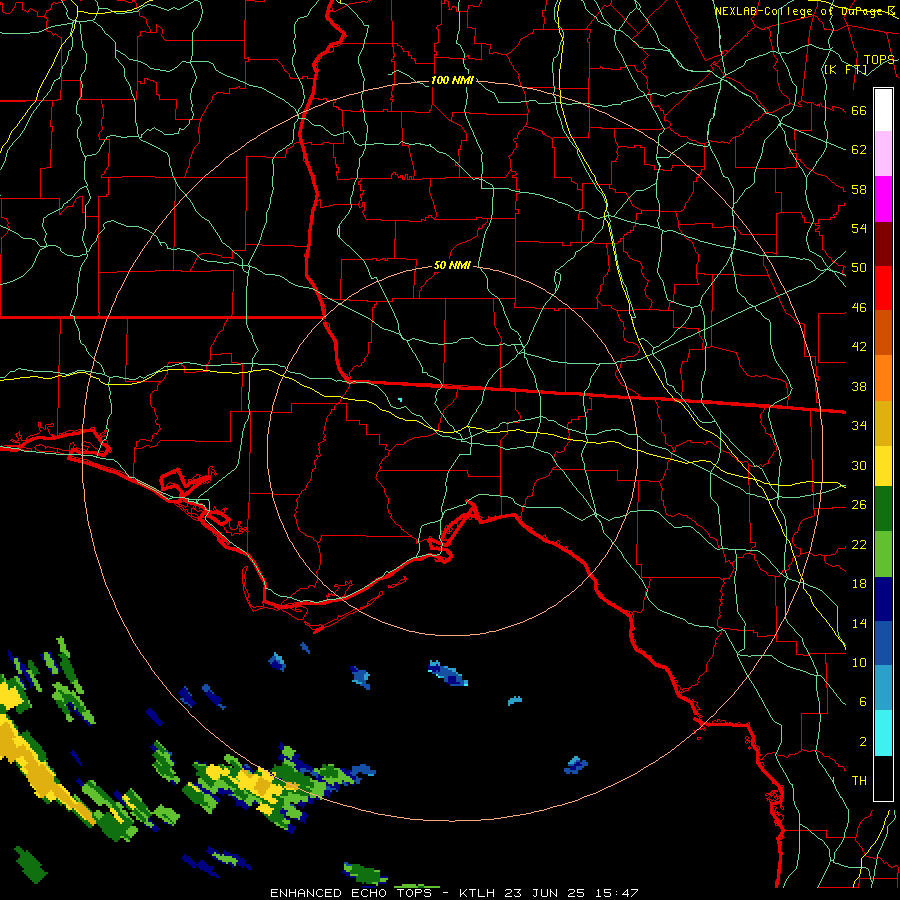
Task: Click the light sky-blue legend swatch
Action: coord(883,688)
